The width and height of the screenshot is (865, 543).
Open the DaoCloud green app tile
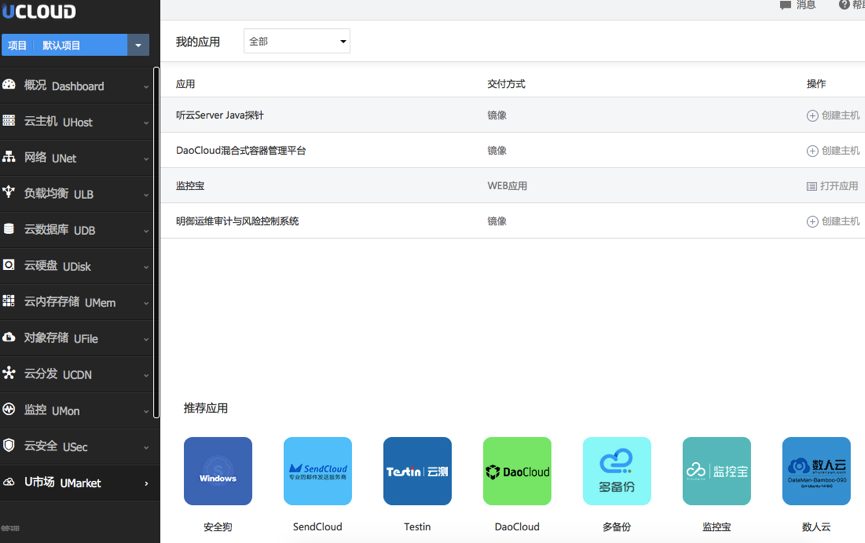[517, 471]
